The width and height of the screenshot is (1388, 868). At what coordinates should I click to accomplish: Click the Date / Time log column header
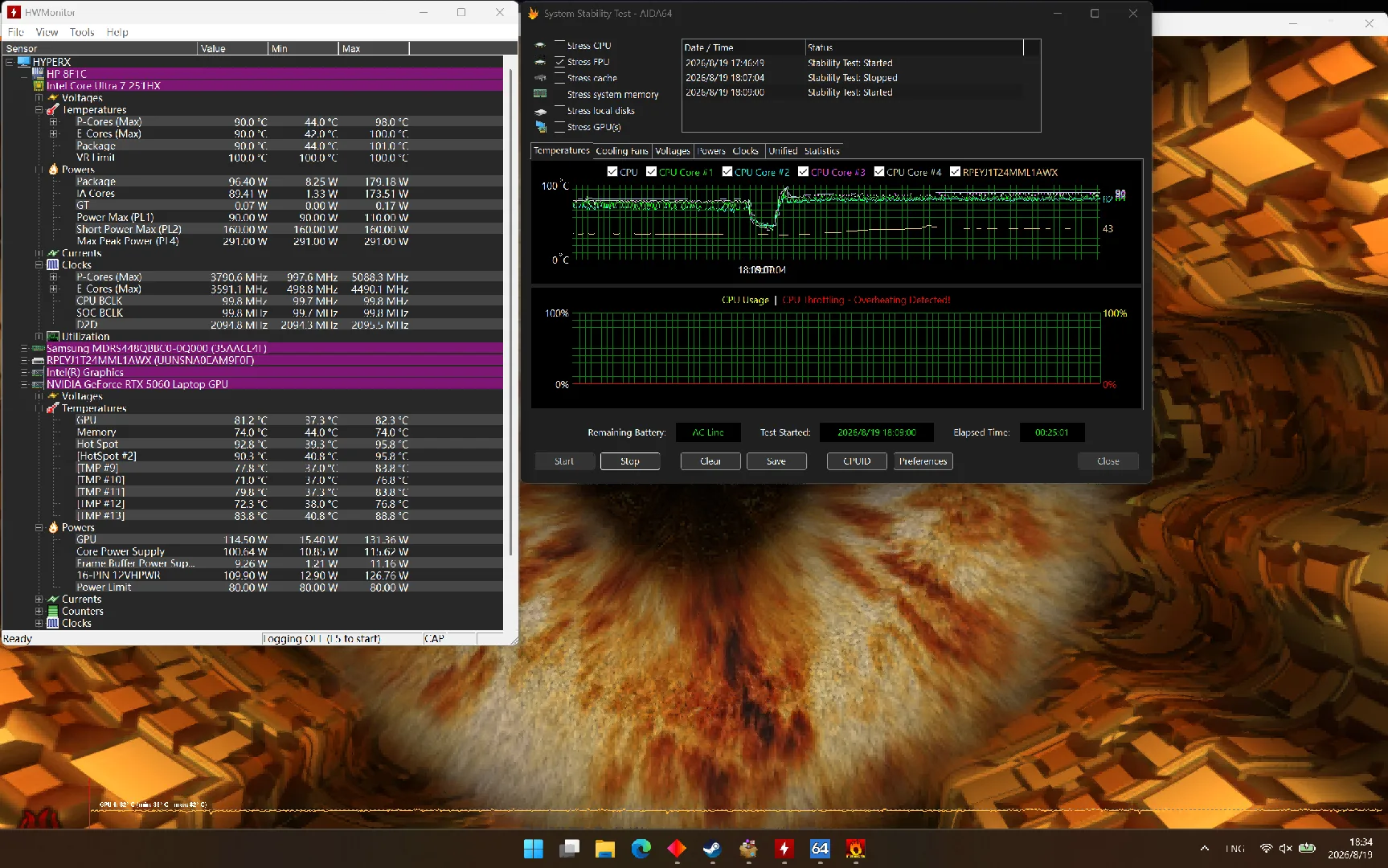coord(743,47)
